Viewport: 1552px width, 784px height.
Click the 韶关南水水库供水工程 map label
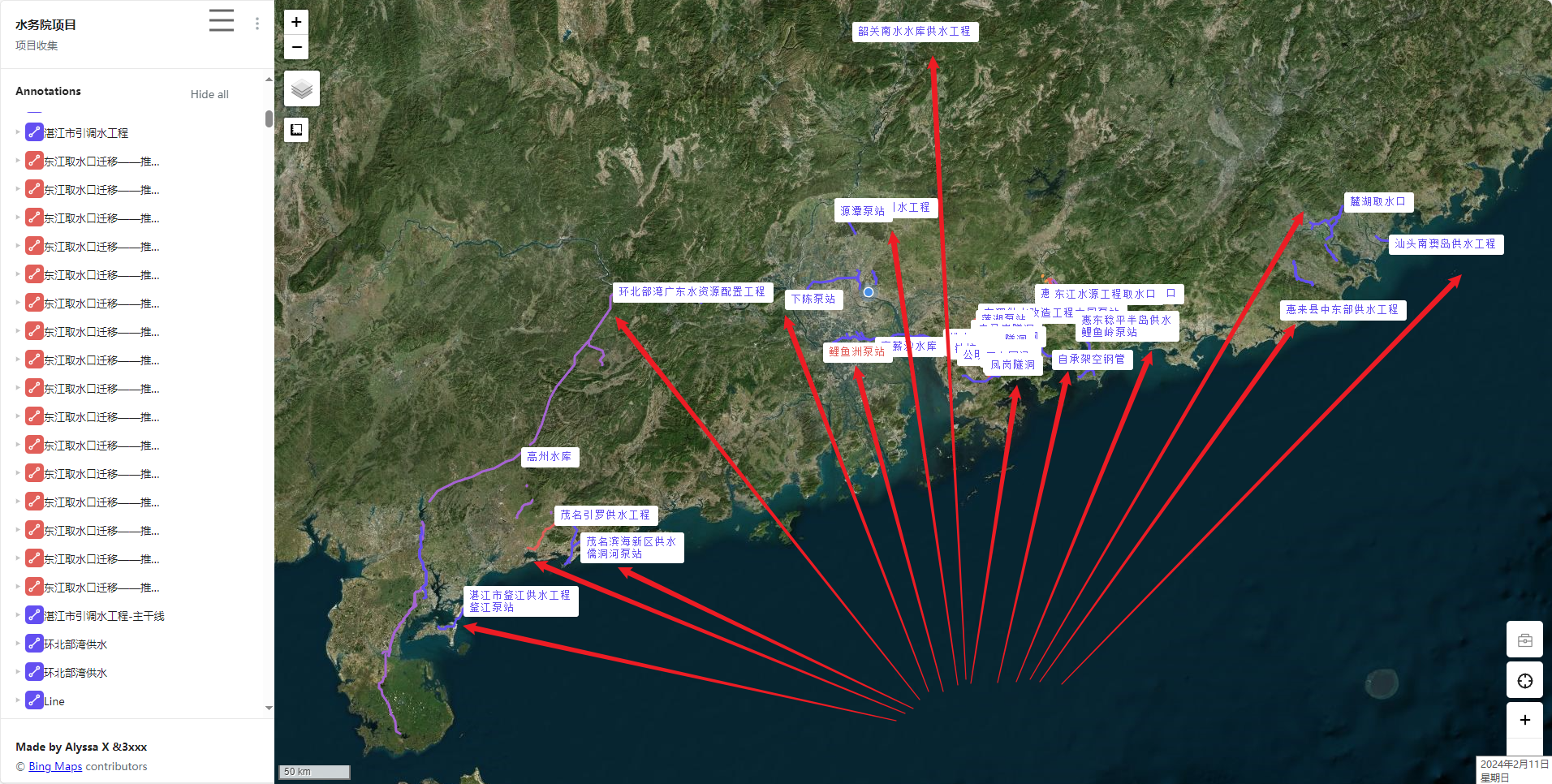pyautogui.click(x=914, y=32)
